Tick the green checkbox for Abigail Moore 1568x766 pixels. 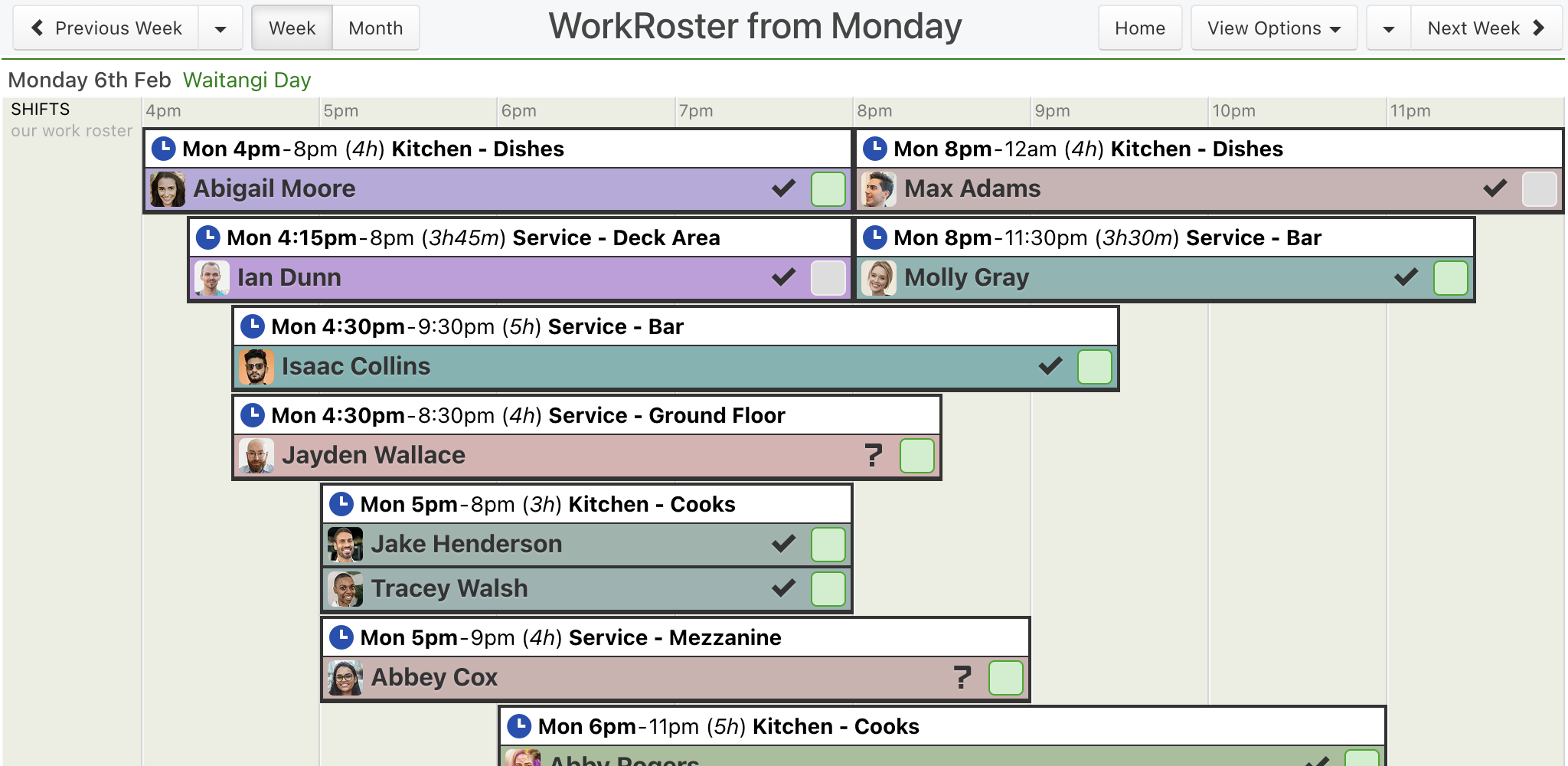[x=828, y=189]
